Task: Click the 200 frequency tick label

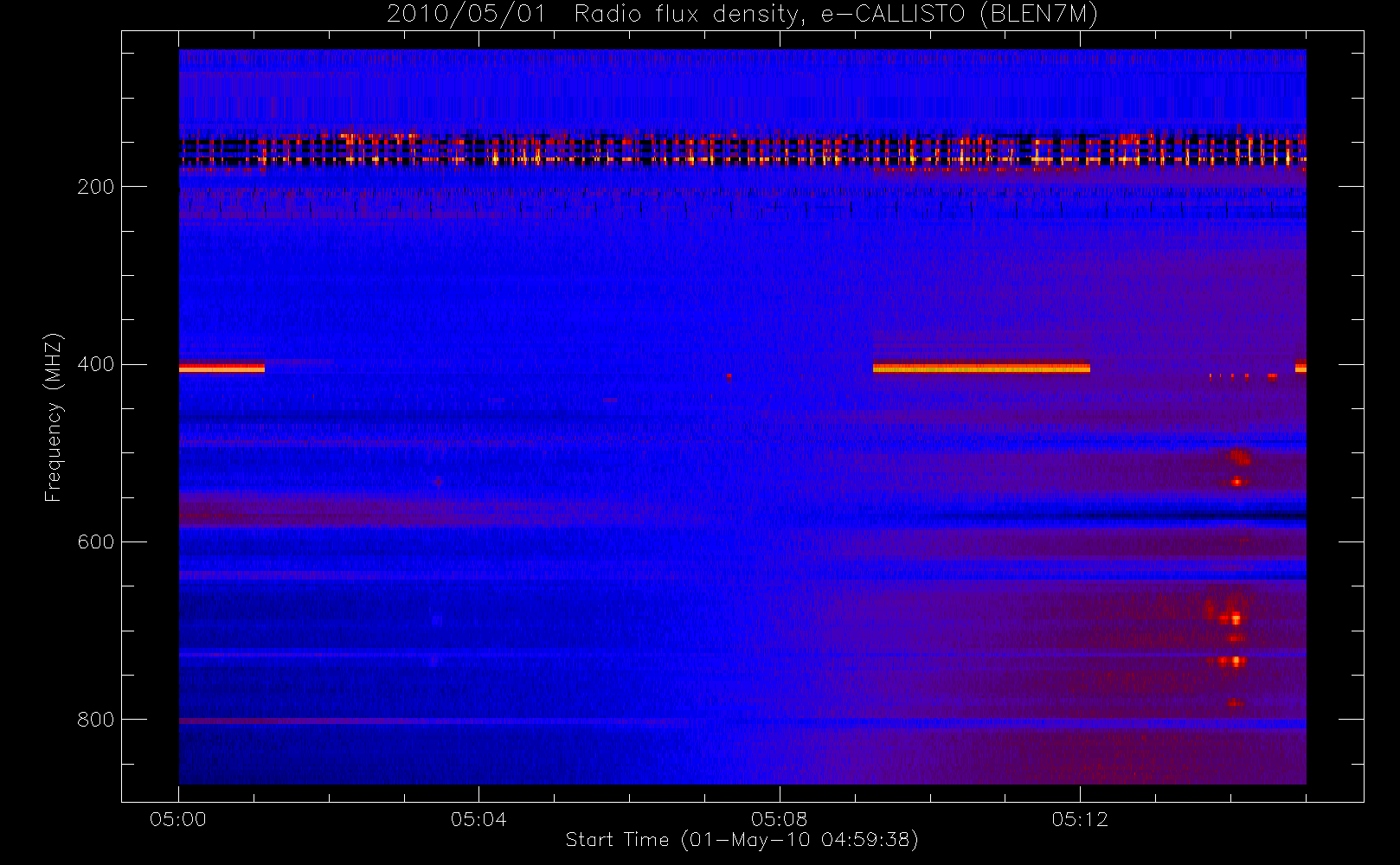Action: click(x=95, y=187)
